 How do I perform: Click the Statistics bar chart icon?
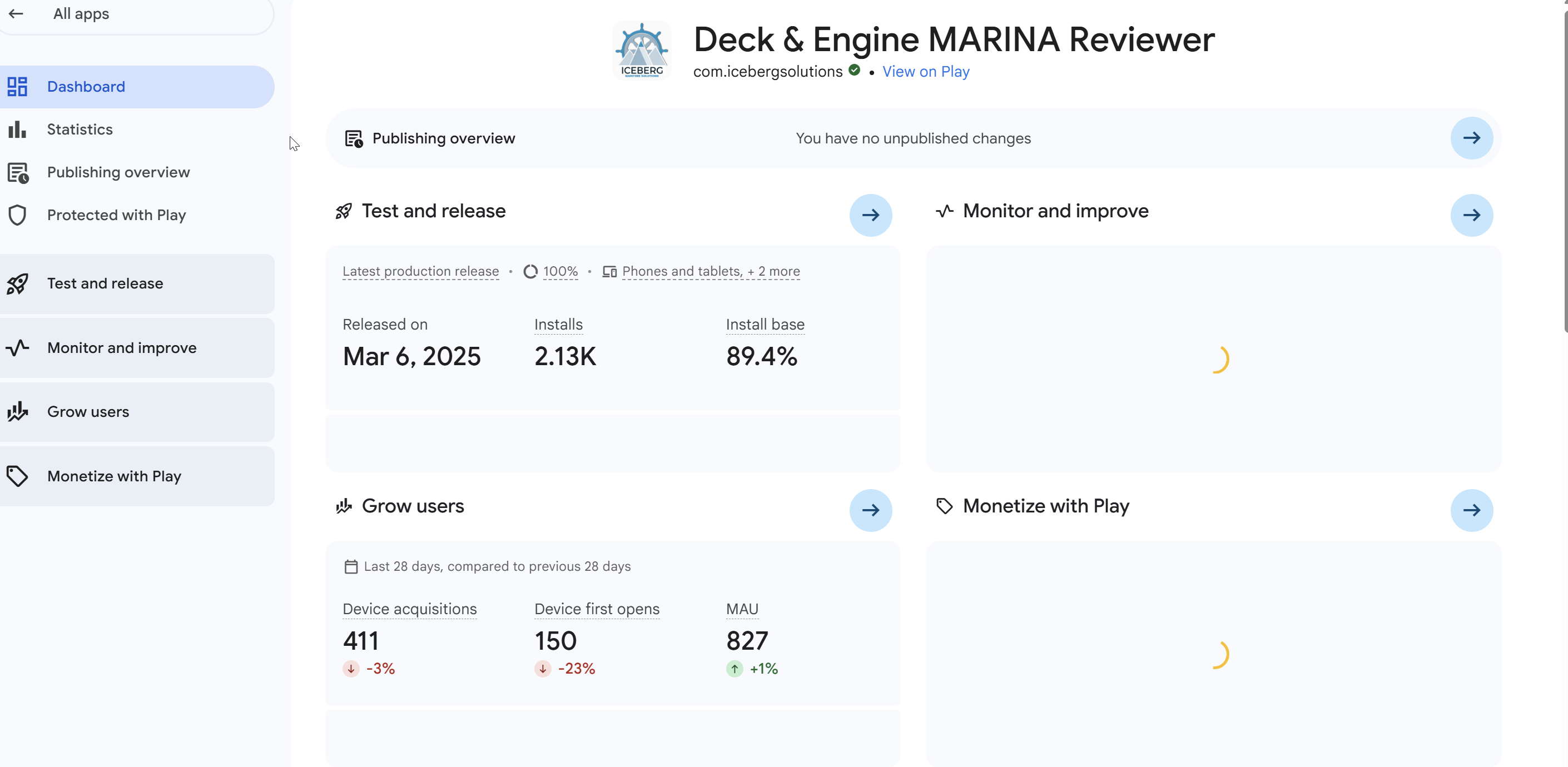coord(17,129)
